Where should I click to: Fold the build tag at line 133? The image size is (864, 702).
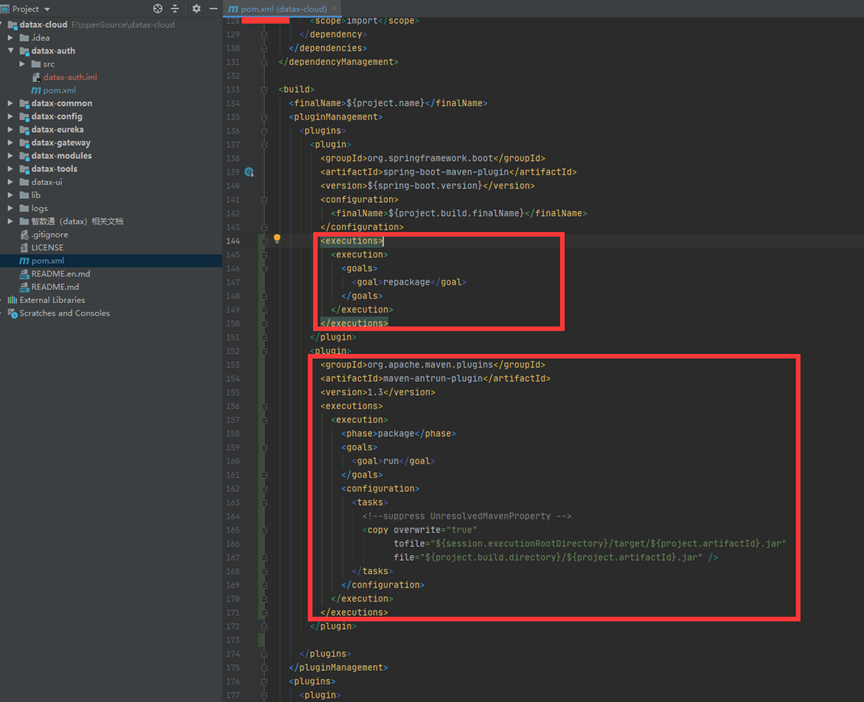coord(264,89)
